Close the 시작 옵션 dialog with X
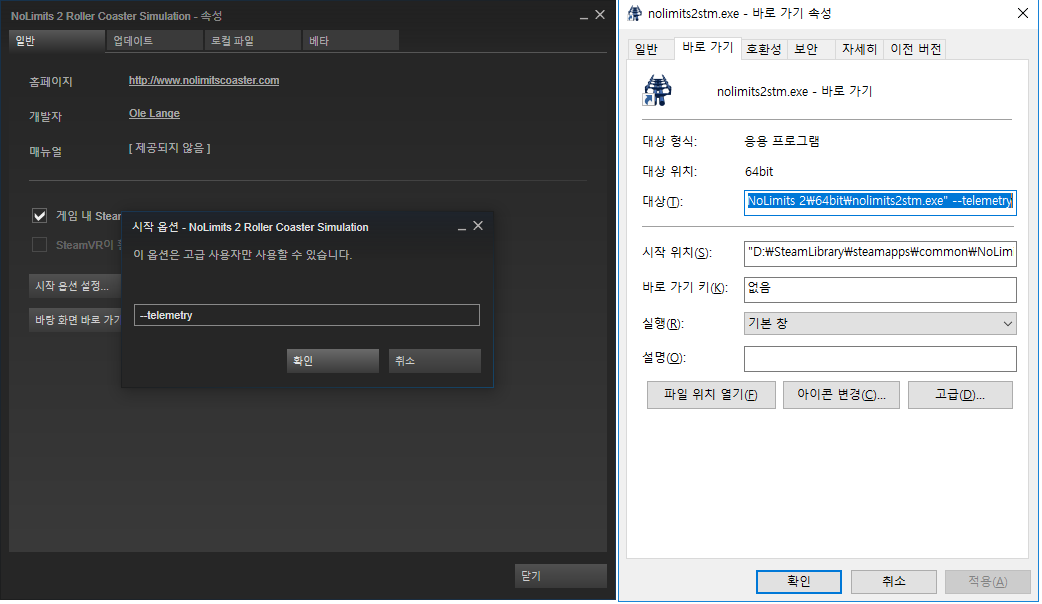 (x=478, y=226)
